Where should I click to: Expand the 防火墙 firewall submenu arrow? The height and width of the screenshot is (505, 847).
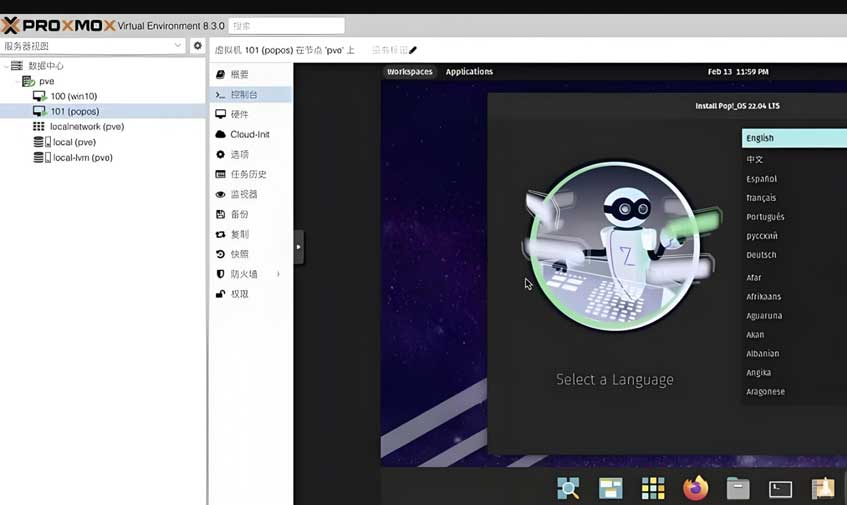click(278, 274)
